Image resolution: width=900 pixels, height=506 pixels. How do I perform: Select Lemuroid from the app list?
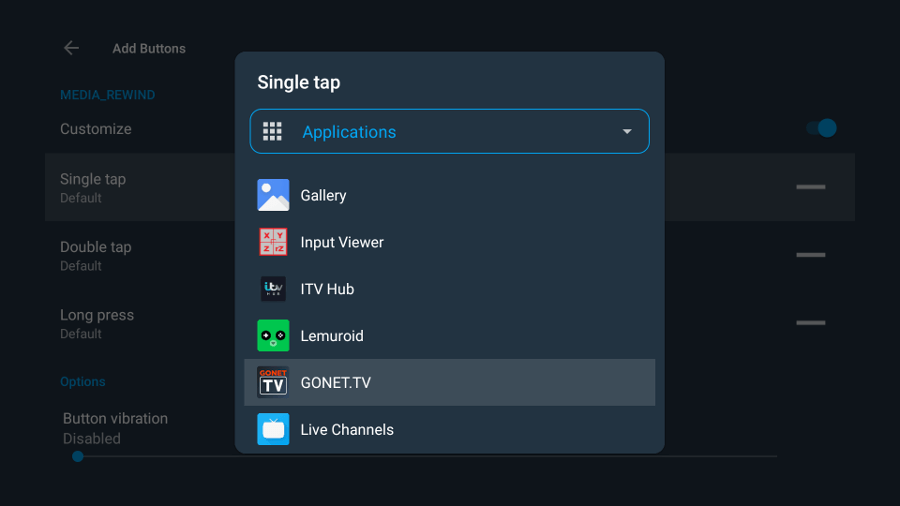(332, 336)
